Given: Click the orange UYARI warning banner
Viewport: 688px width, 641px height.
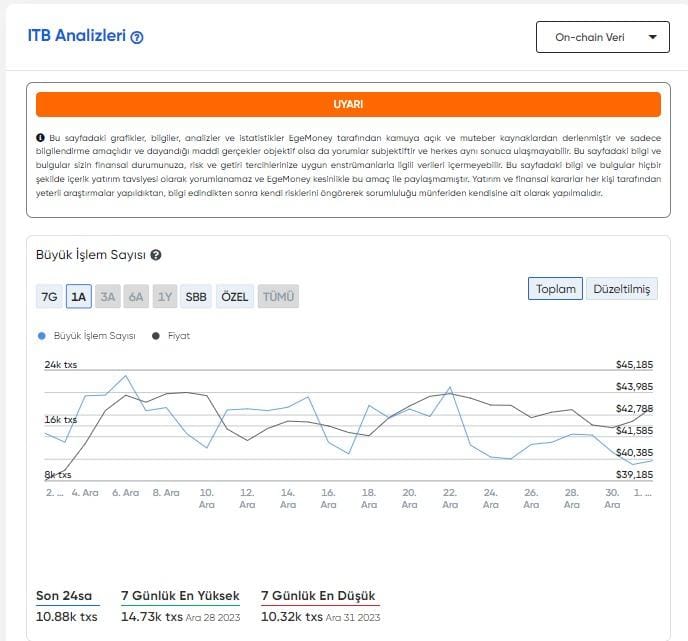Looking at the screenshot, I should [x=348, y=104].
